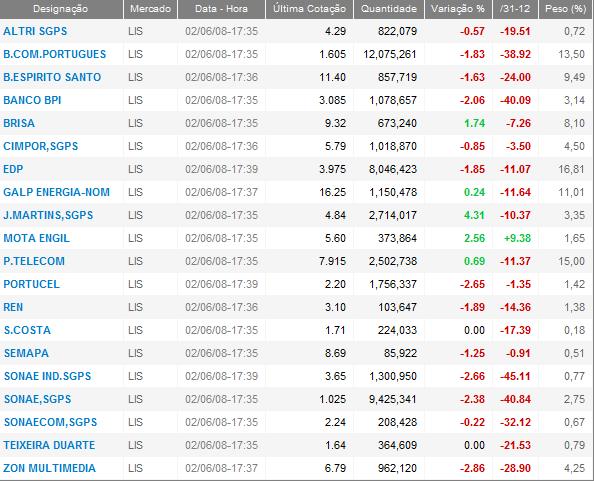Select the 0,18 weight value
This screenshot has height=482, width=594.
(x=574, y=330)
